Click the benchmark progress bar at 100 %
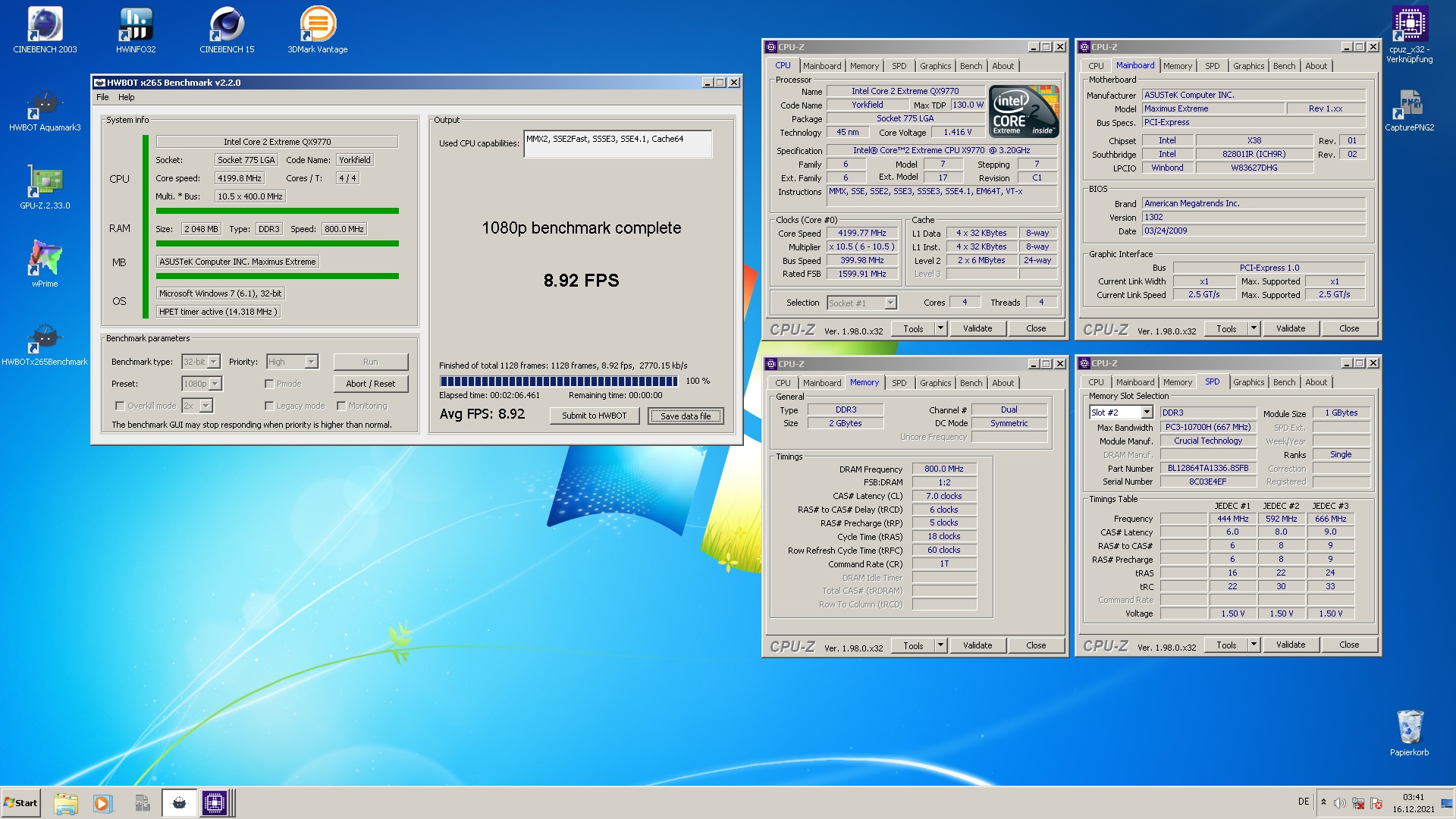This screenshot has height=819, width=1456. point(558,381)
